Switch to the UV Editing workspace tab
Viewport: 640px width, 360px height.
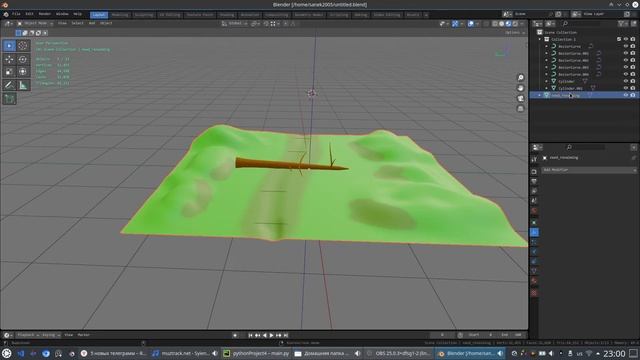[170, 15]
